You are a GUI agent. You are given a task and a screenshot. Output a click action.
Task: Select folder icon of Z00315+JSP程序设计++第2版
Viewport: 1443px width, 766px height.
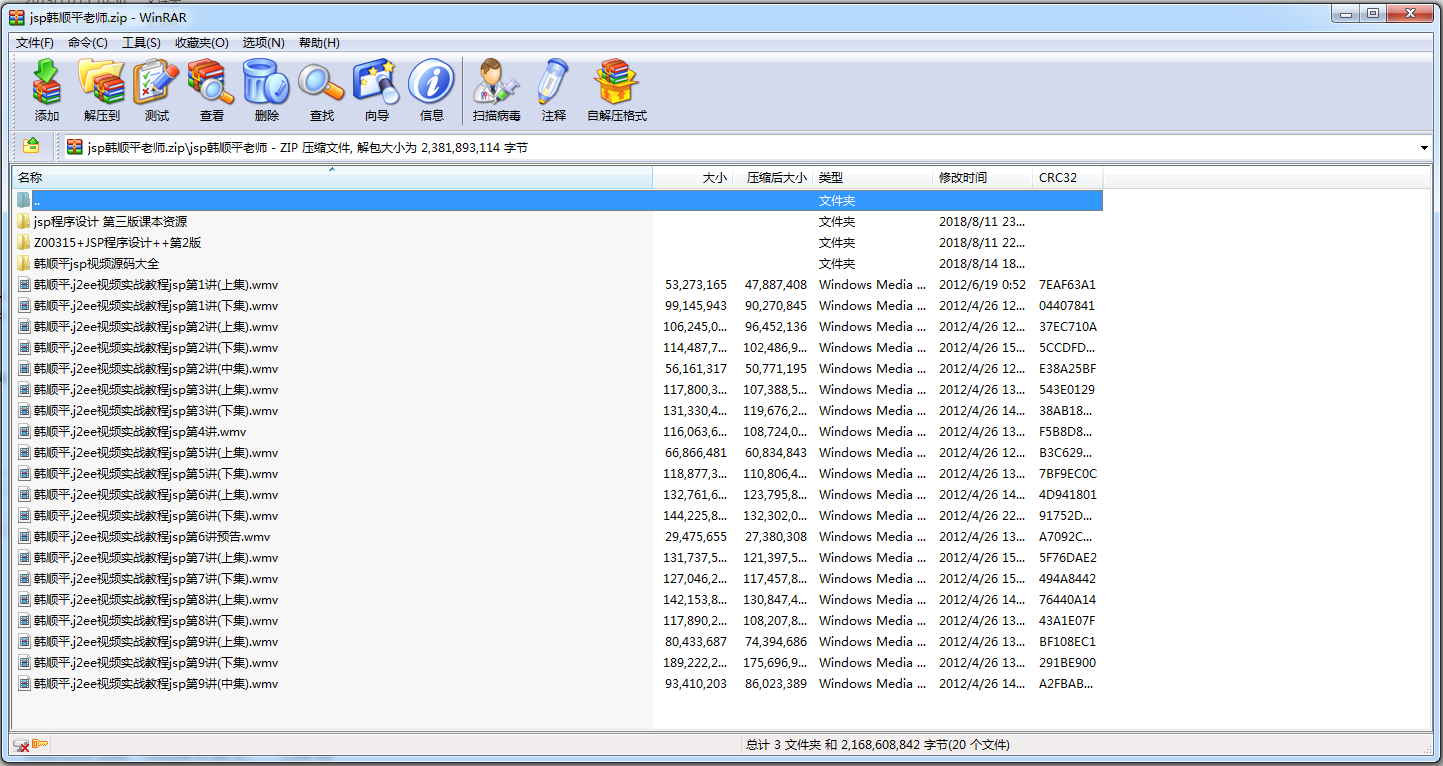coord(24,242)
